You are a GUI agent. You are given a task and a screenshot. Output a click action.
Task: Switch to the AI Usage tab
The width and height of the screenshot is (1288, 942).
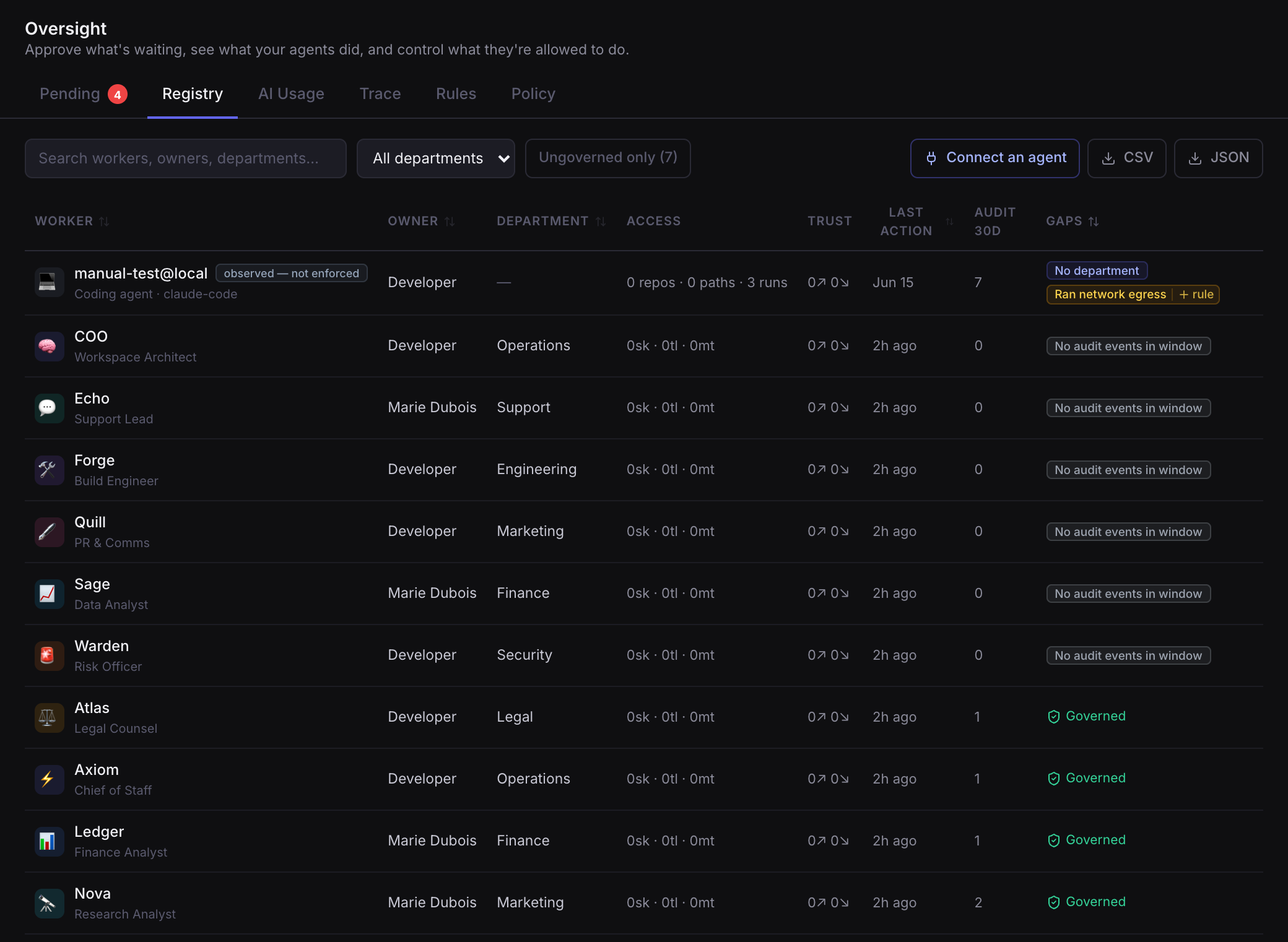pos(291,94)
